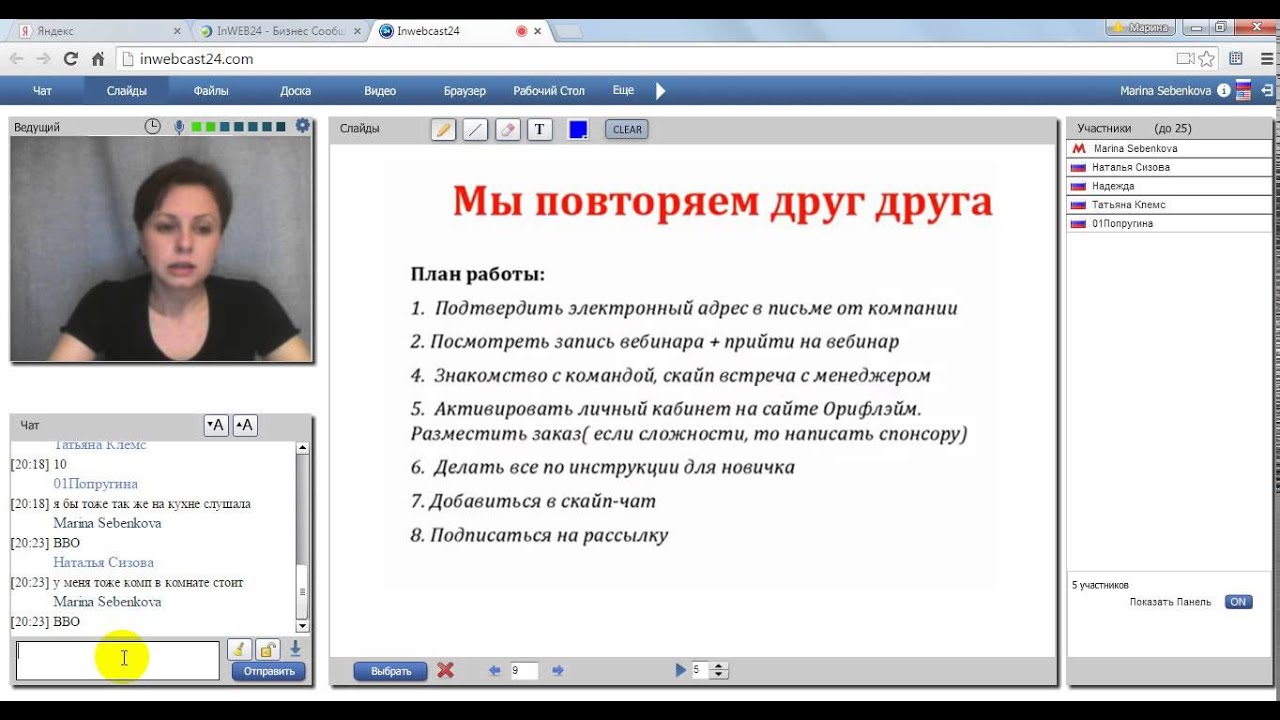Toggle Показать Панель ON switch
Screen dimensions: 1280x720
pyautogui.click(x=1238, y=602)
